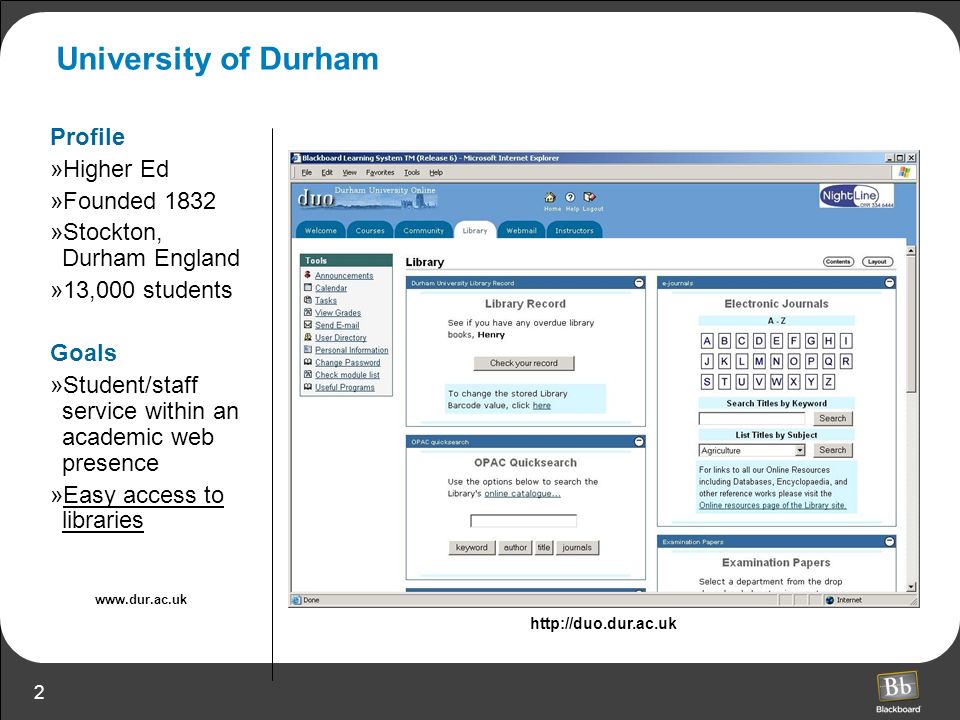Viewport: 960px width, 720px height.
Task: Click the duo Durham University Online logo
Action: coord(366,197)
